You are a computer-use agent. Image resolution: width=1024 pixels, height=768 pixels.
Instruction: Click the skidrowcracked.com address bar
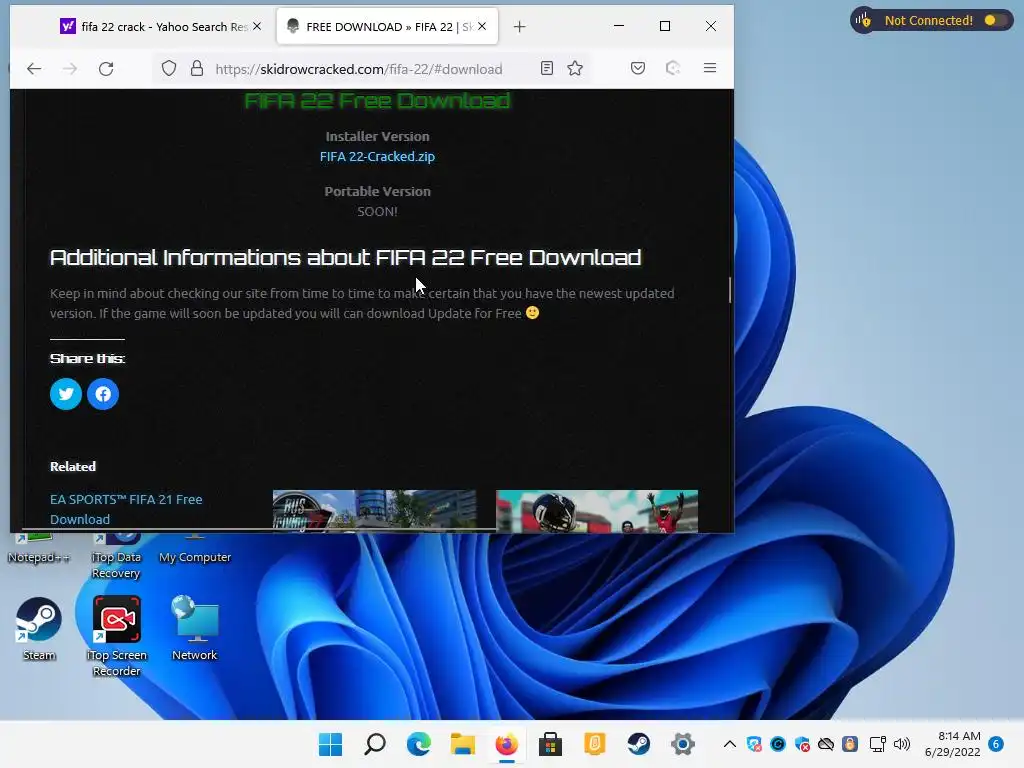359,69
